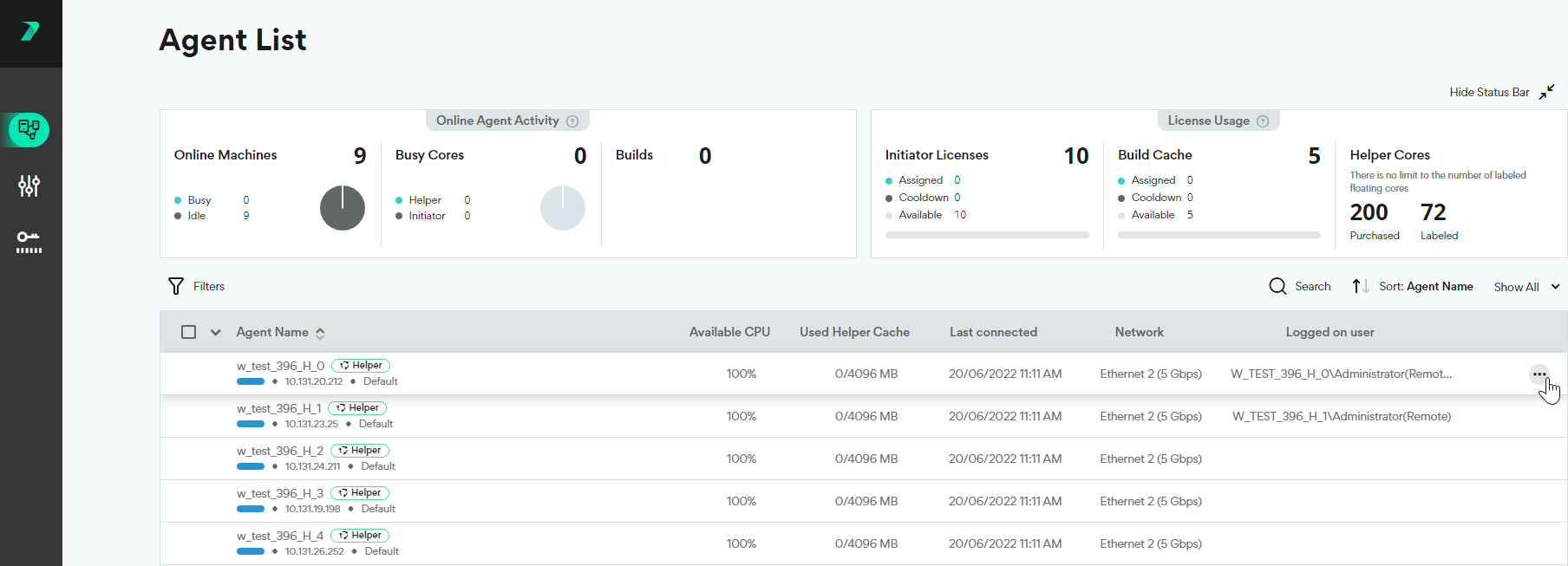The image size is (1568, 566).
Task: Open the Agents page sidebar icon
Action: pos(29,130)
